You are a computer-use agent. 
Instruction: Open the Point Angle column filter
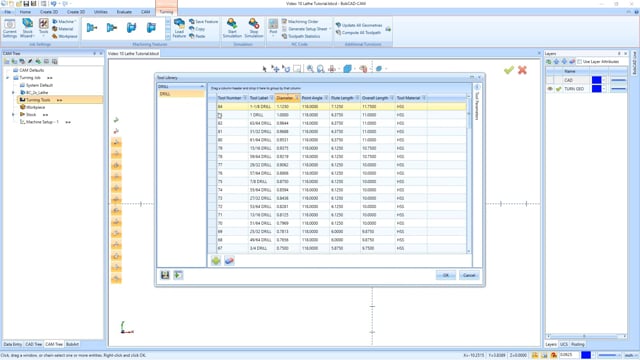(x=326, y=98)
